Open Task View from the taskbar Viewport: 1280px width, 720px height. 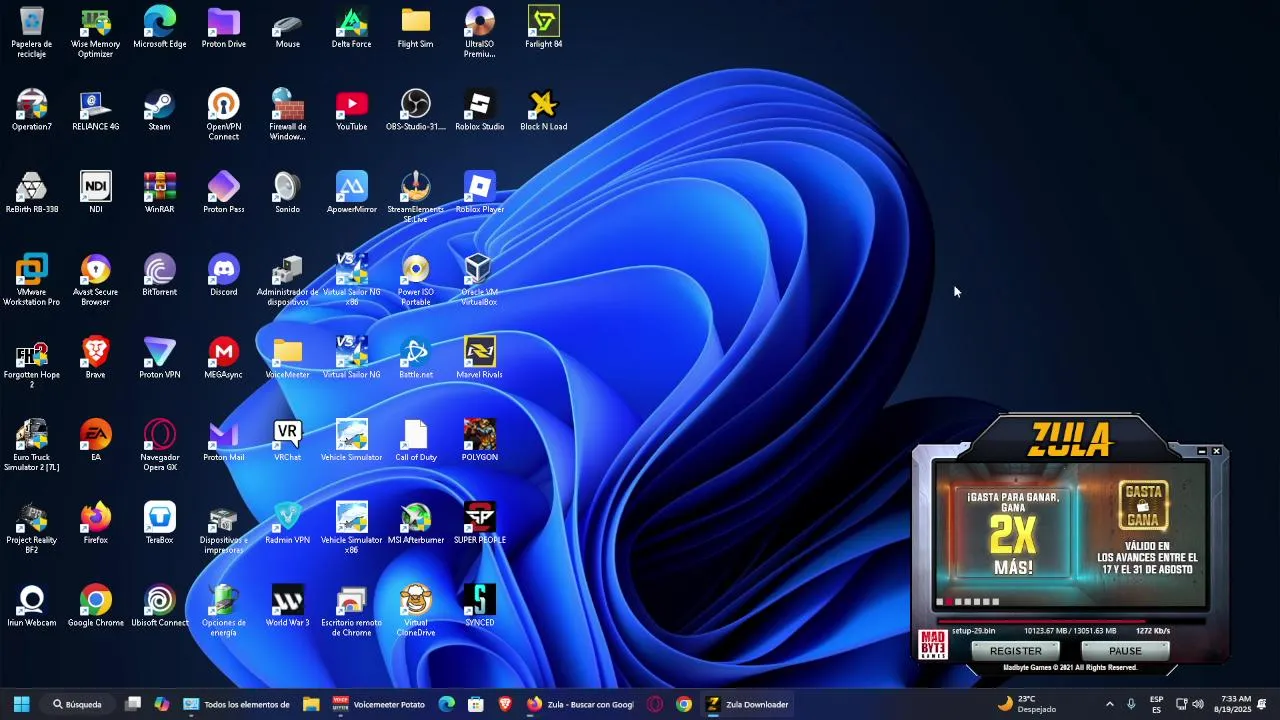point(133,704)
